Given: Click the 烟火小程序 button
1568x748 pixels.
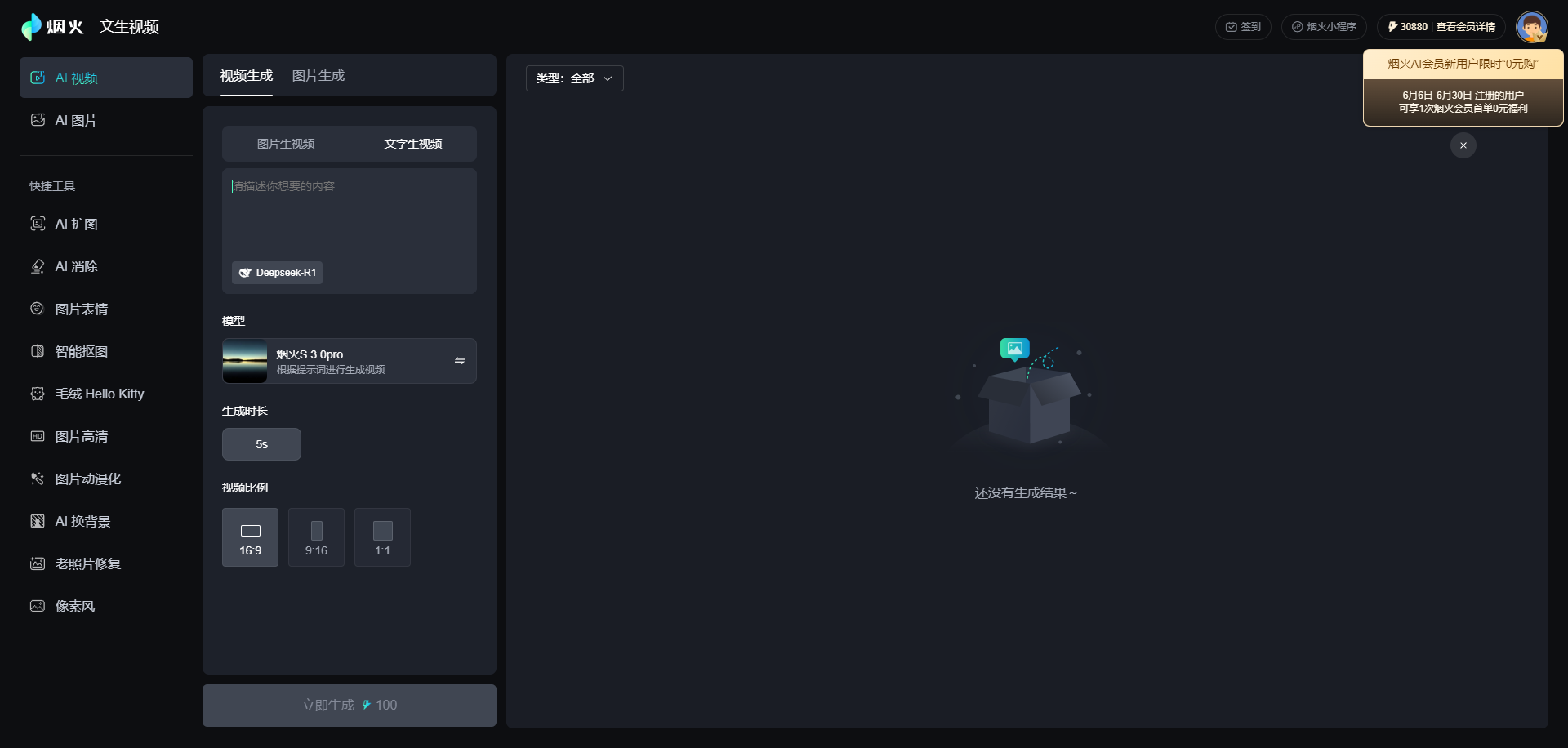Looking at the screenshot, I should (x=1324, y=27).
